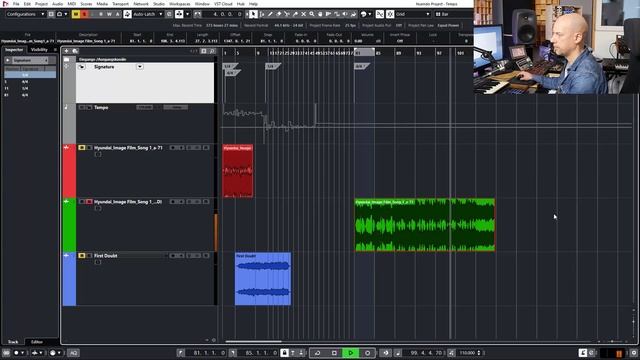Open the Project menu
640x360 pixels.
click(41, 4)
